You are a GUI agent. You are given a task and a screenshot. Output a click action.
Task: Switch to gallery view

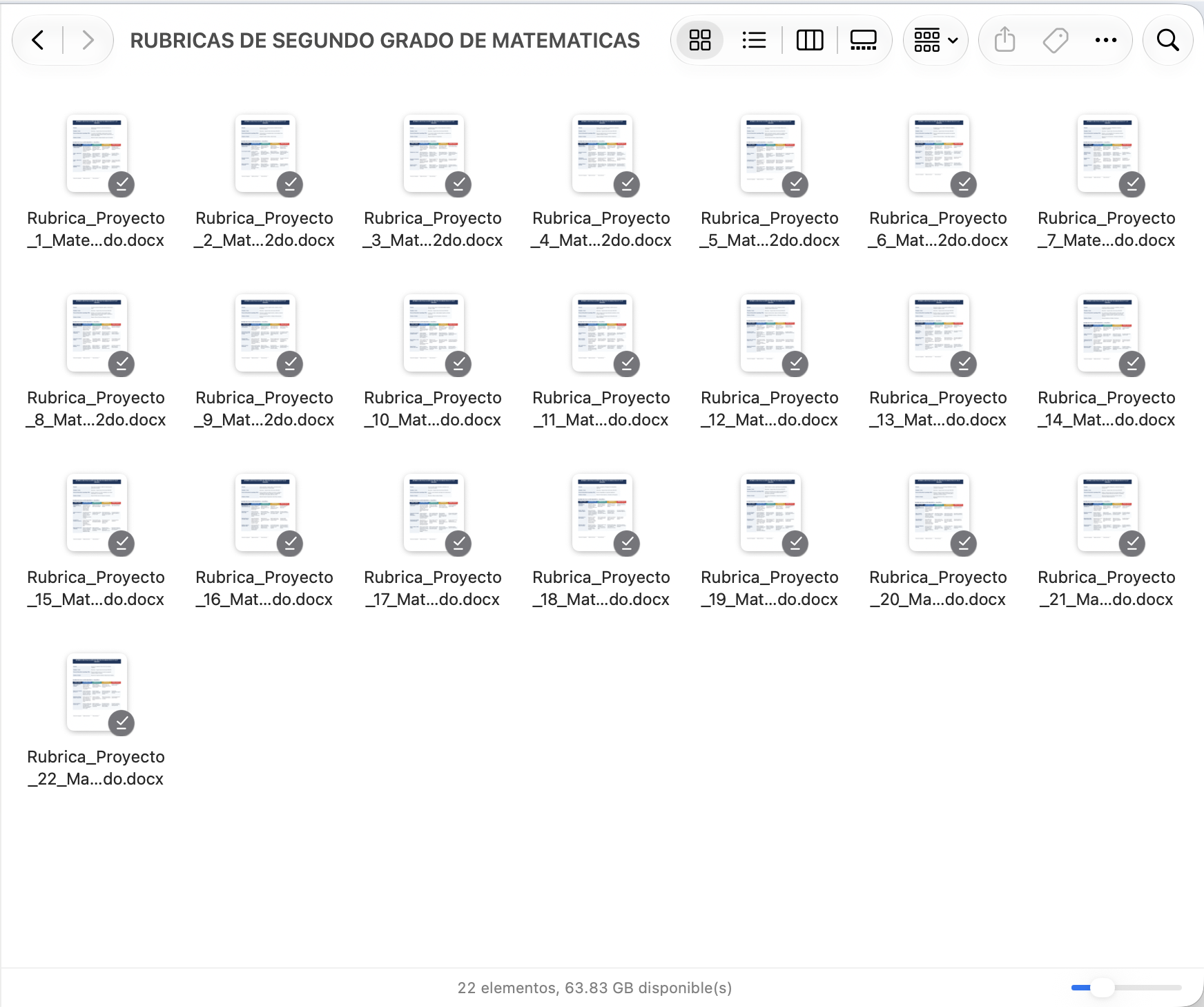coord(863,40)
